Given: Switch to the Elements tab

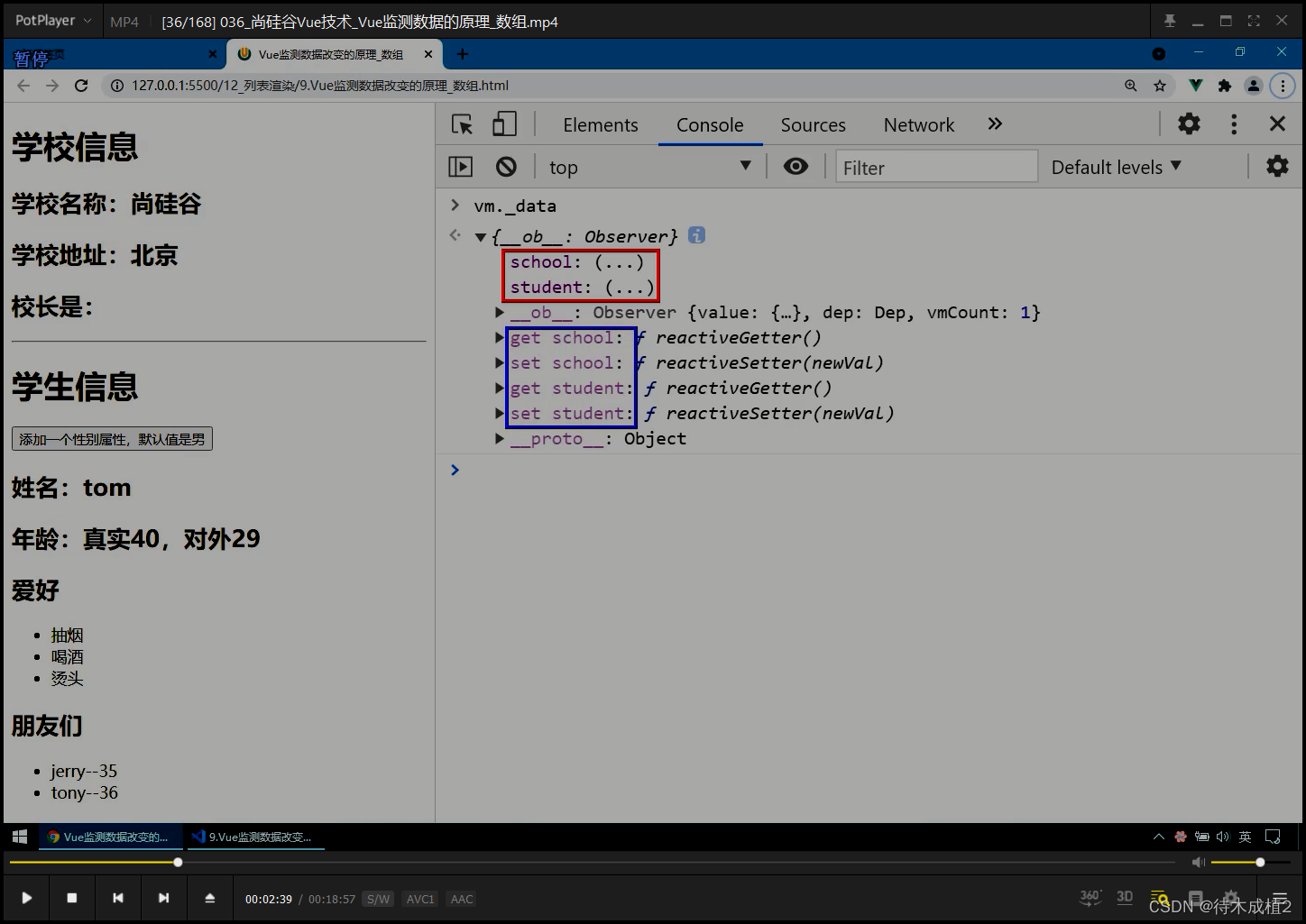Looking at the screenshot, I should [x=601, y=125].
